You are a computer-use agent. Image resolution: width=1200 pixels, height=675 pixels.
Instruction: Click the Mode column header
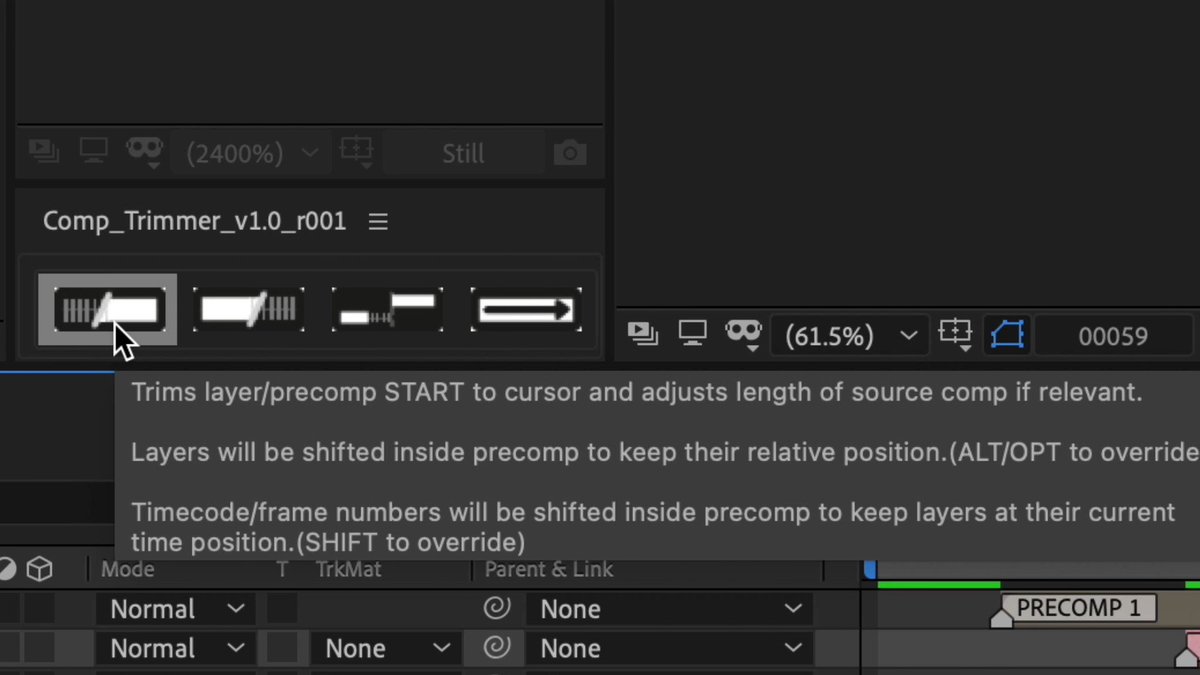tap(128, 569)
